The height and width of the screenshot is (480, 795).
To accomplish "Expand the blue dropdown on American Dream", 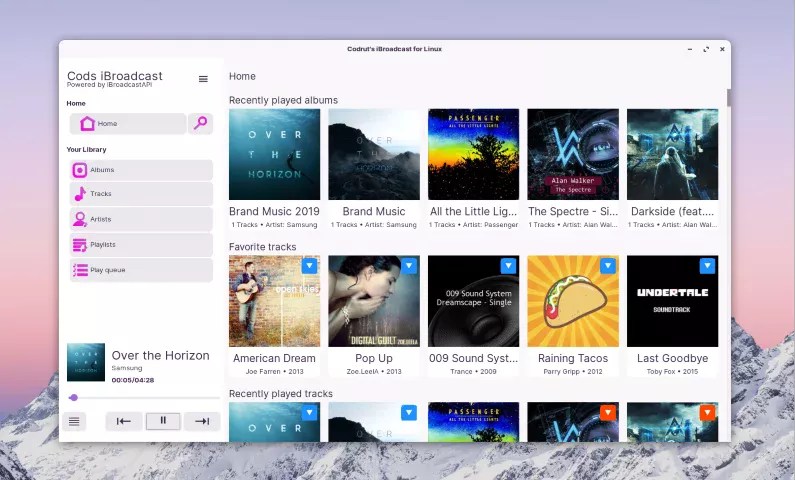I will (309, 266).
